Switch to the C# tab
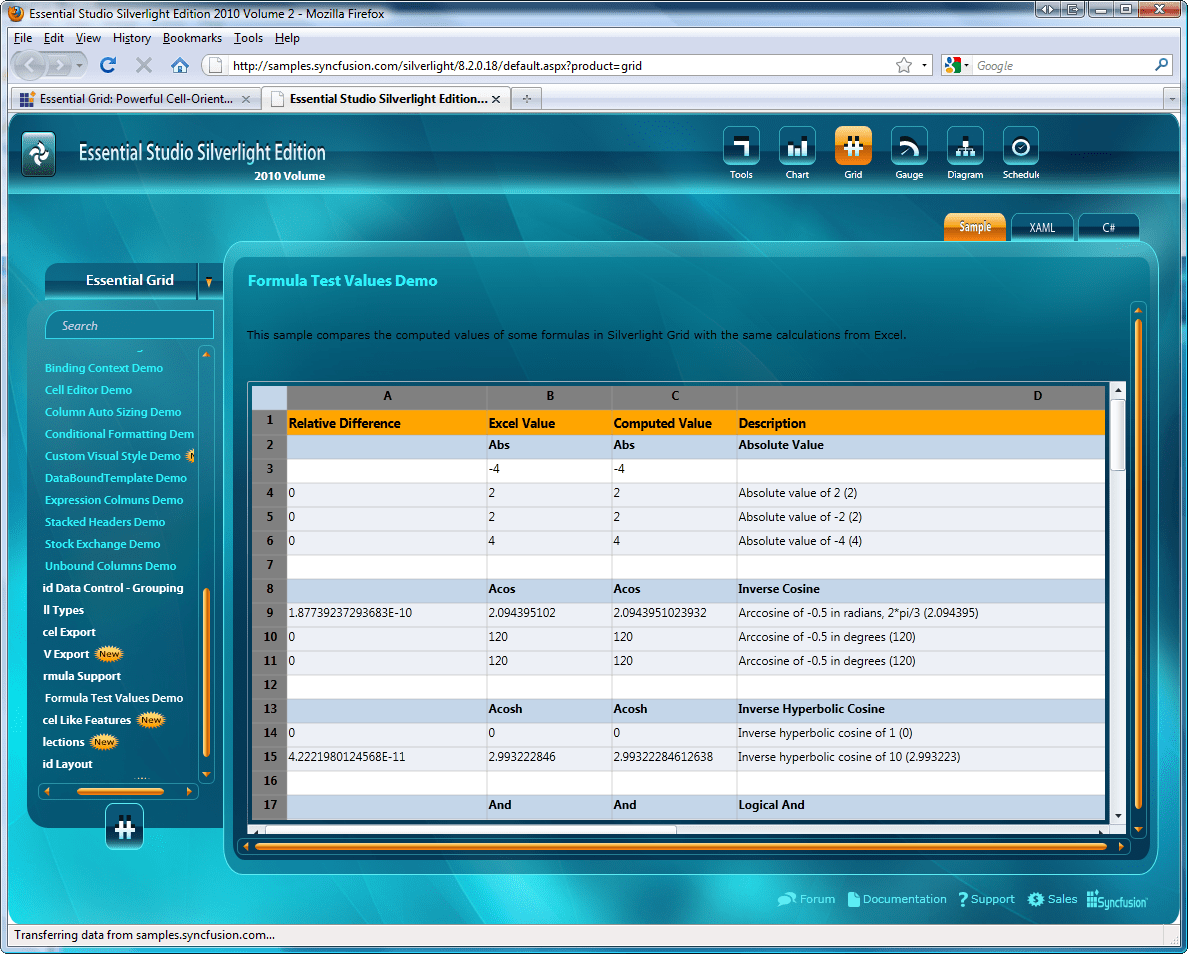The width and height of the screenshot is (1188, 954). (x=1108, y=227)
